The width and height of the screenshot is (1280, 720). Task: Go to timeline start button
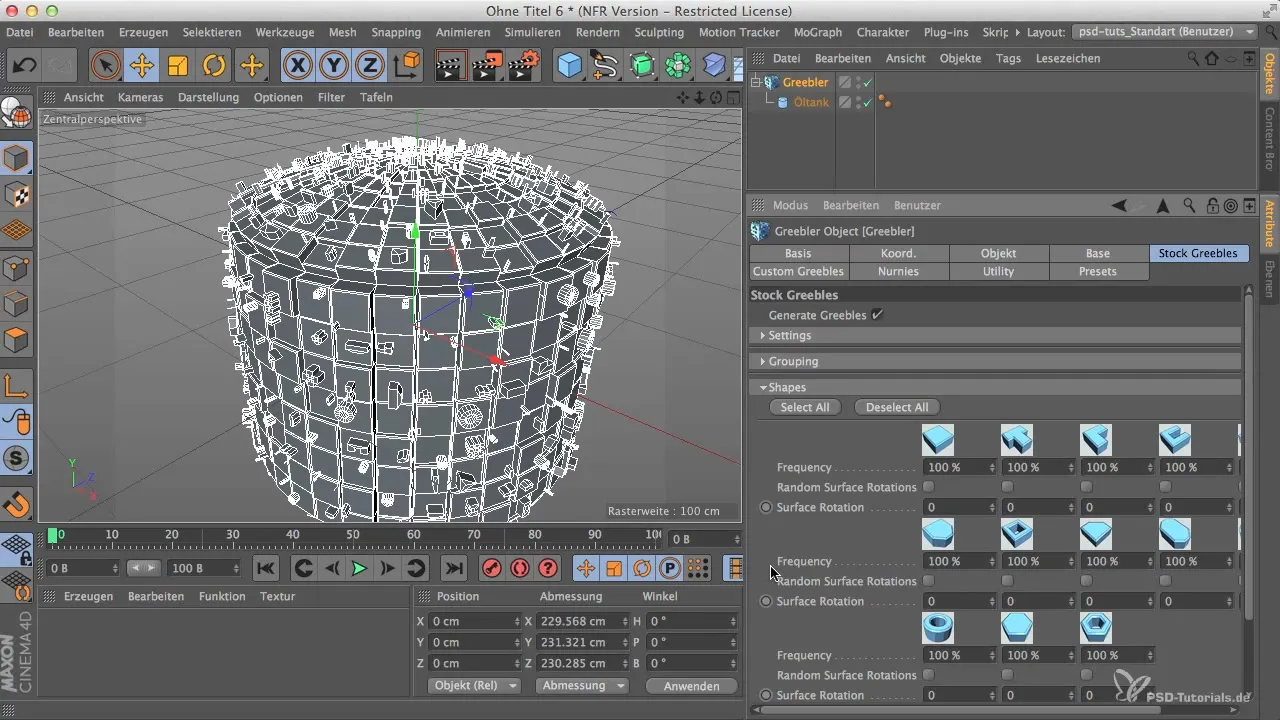pos(265,568)
